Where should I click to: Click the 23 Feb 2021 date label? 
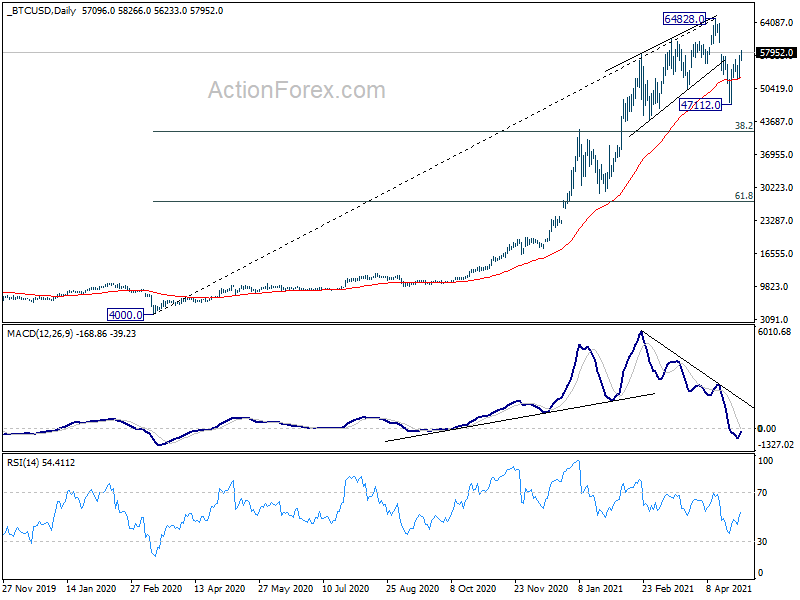pos(668,589)
